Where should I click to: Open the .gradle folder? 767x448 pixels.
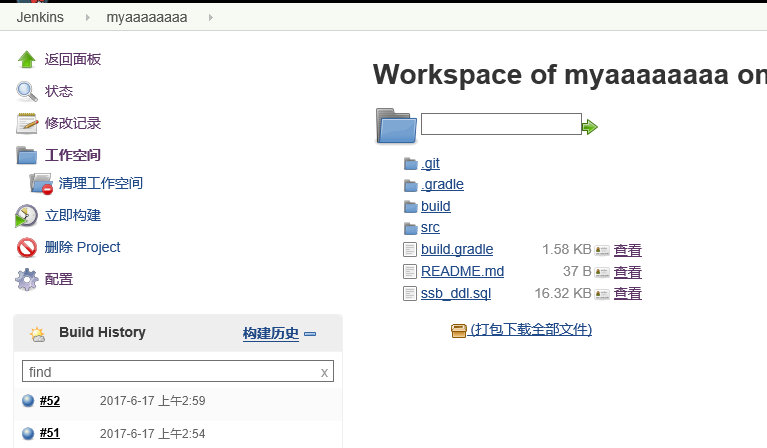(x=442, y=184)
